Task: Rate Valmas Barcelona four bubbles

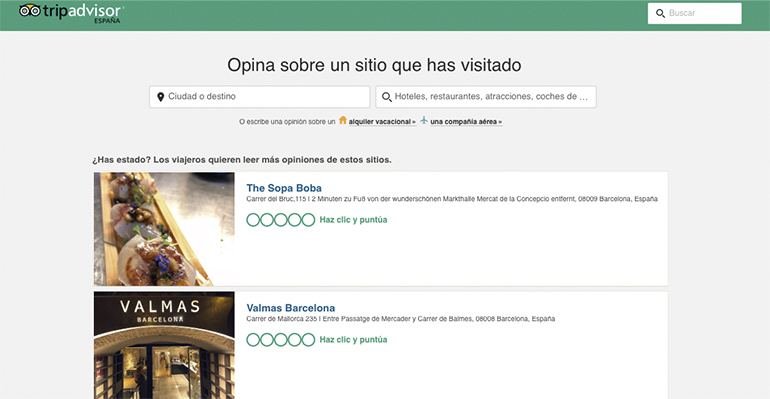Action: coord(294,340)
